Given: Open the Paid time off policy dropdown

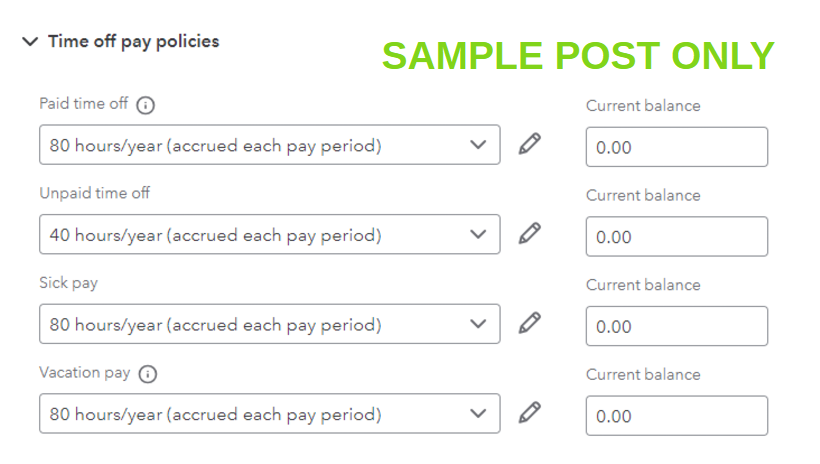Looking at the screenshot, I should coord(269,145).
